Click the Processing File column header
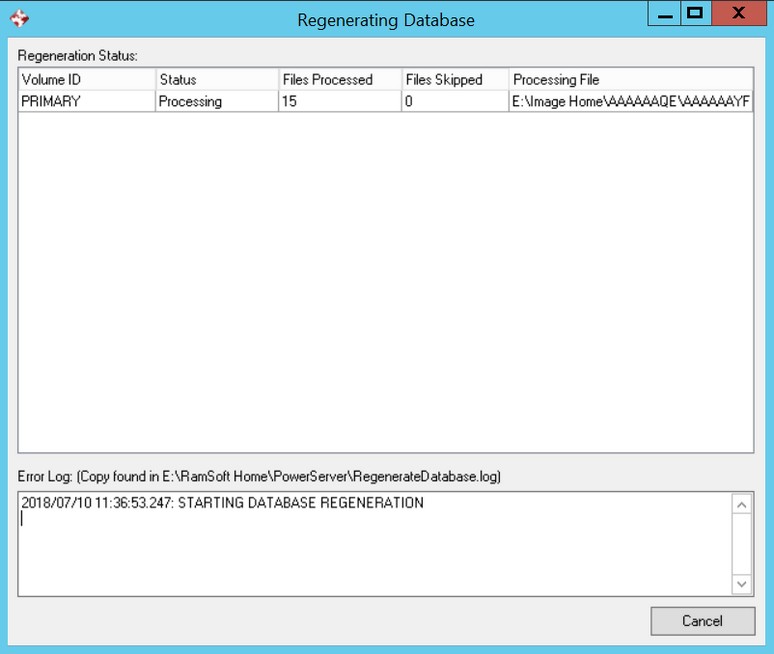This screenshot has width=774, height=654. (x=630, y=79)
